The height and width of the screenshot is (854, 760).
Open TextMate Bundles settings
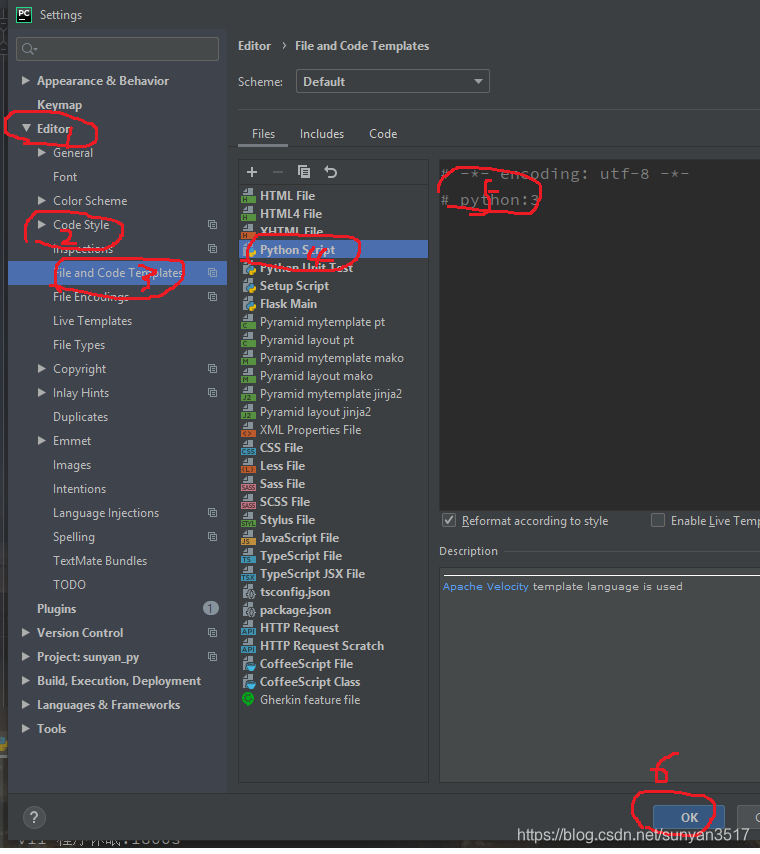pos(100,560)
